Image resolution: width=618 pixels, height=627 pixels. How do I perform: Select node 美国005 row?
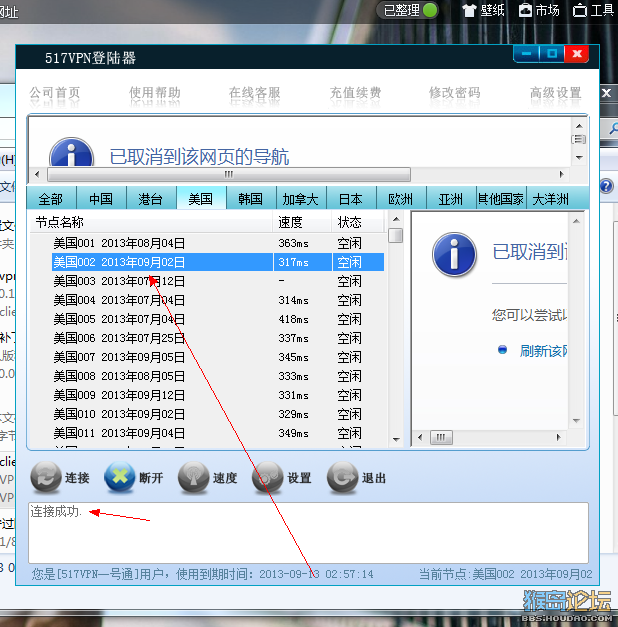[218, 319]
